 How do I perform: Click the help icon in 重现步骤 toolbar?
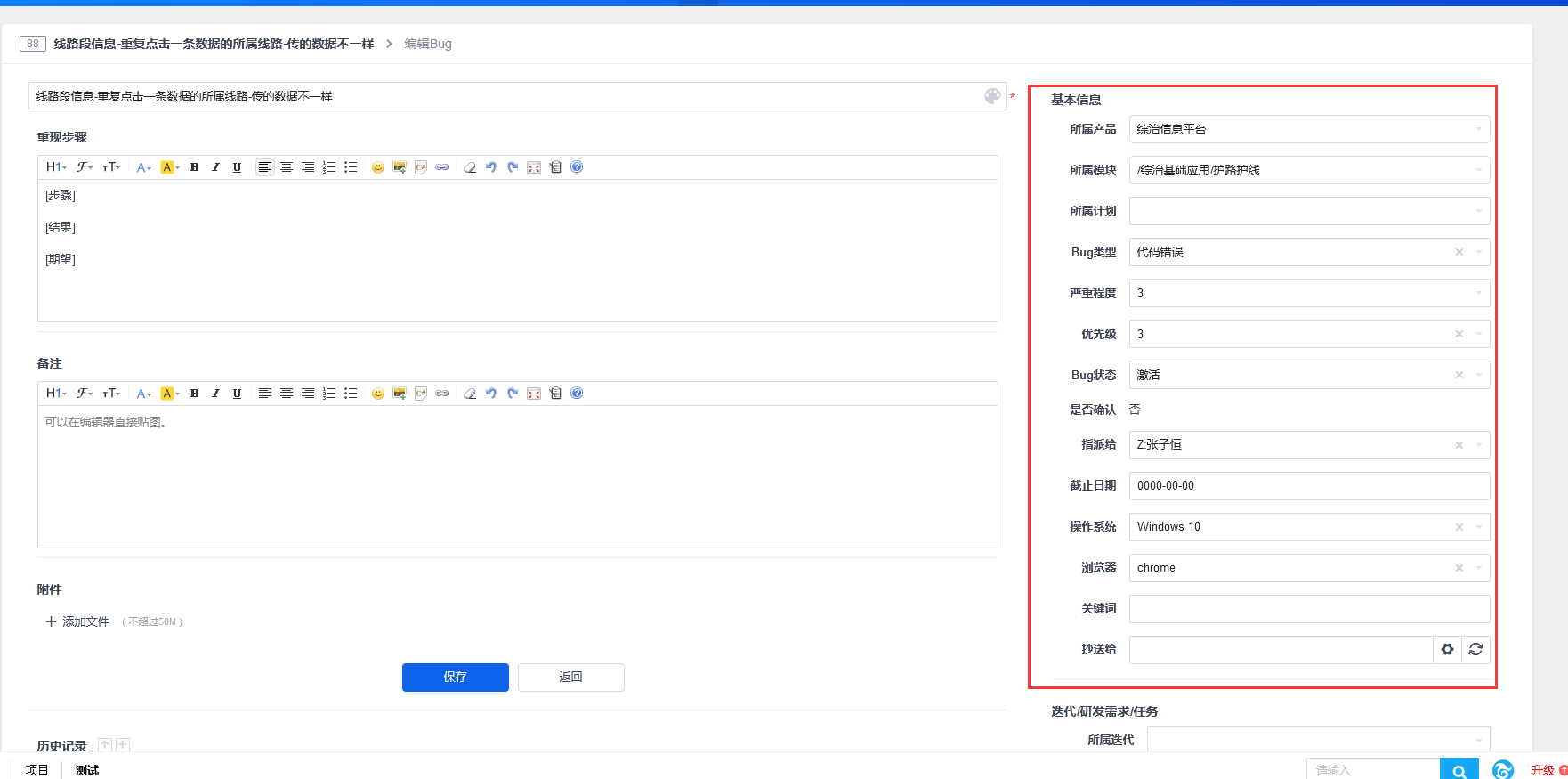577,167
